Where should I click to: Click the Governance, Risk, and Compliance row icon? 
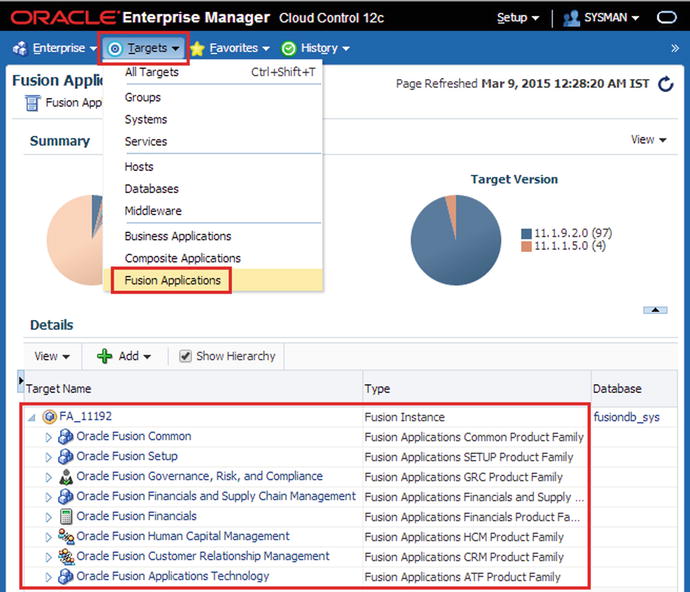coord(66,477)
